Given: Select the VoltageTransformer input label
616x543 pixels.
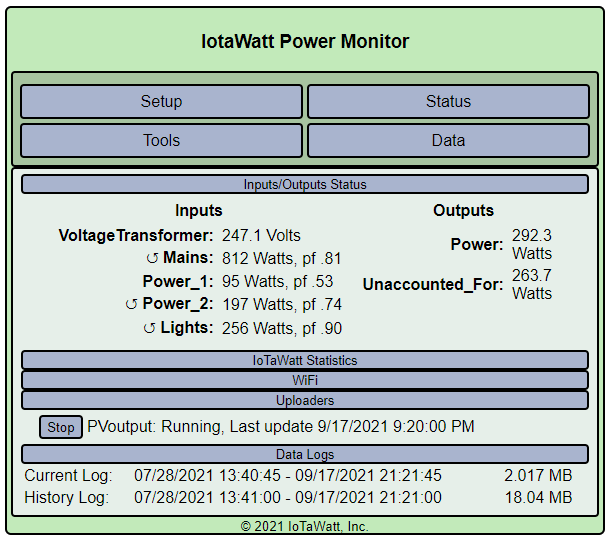Looking at the screenshot, I should tap(136, 235).
